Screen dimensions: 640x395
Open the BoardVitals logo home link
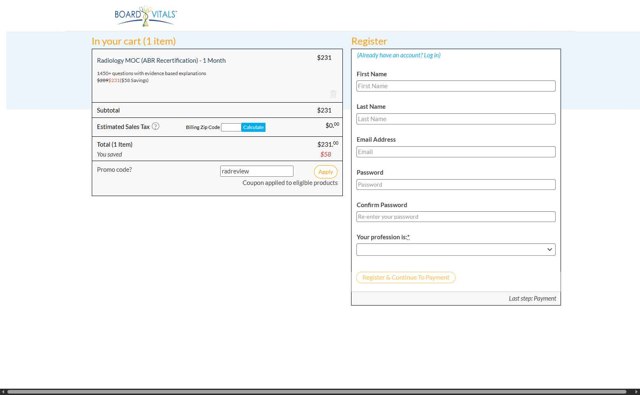tap(146, 16)
